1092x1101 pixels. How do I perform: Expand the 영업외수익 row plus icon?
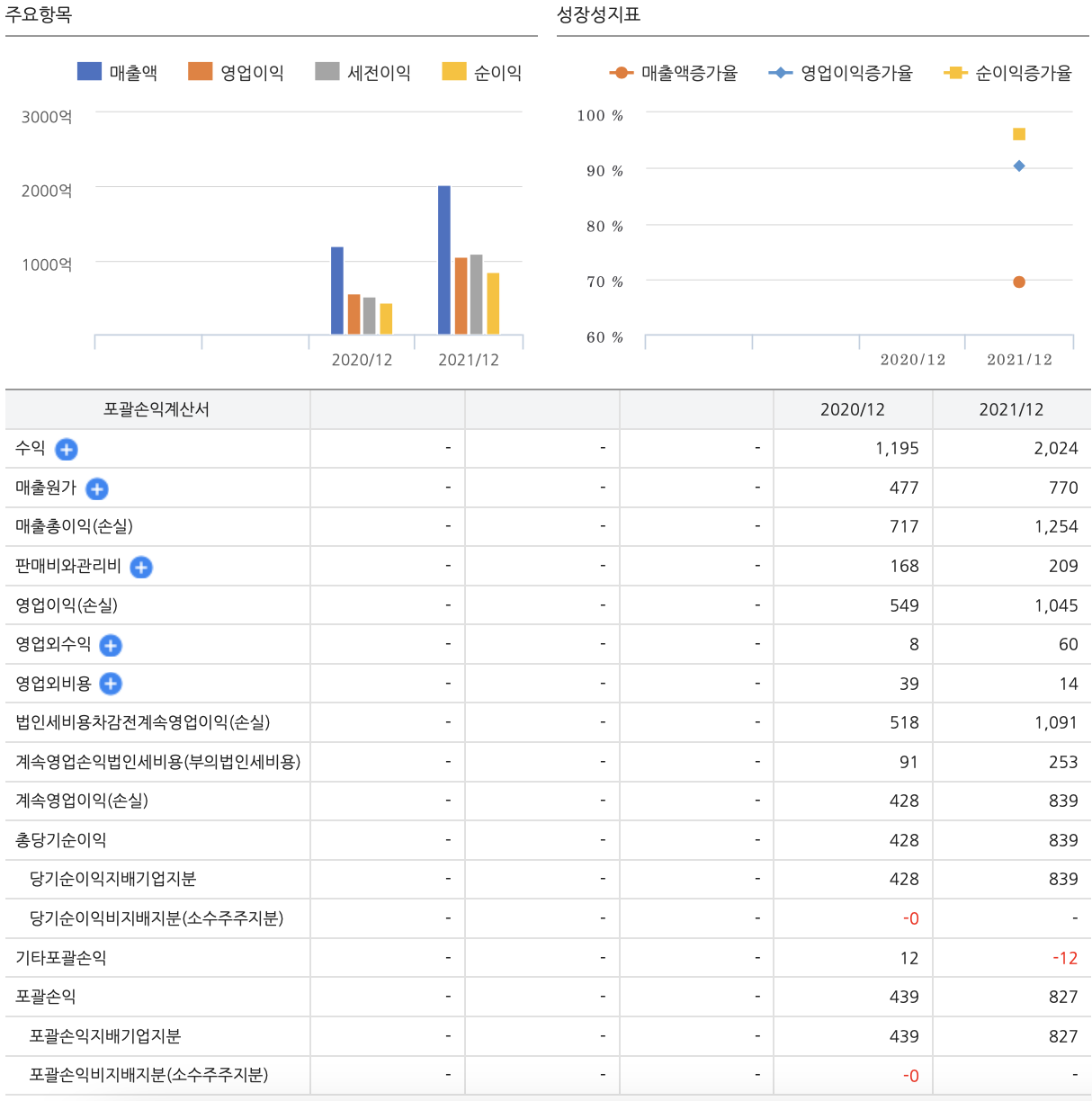point(111,645)
